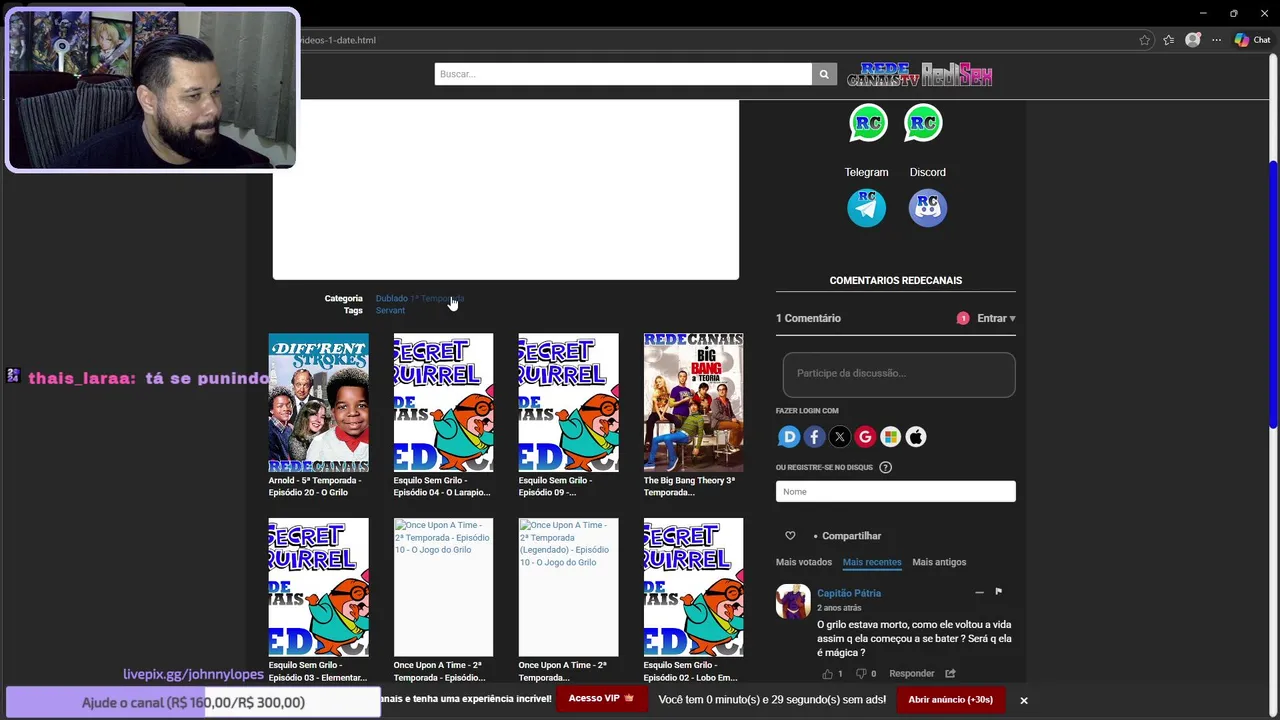Click the 'The Big Bang Theory 3ª Temporada' title text
The image size is (1280, 720).
point(689,486)
